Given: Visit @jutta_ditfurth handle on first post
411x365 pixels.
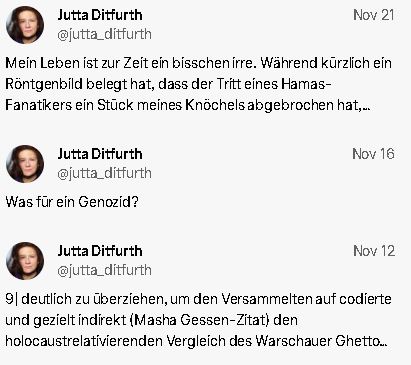Looking at the screenshot, I should coord(104,34).
